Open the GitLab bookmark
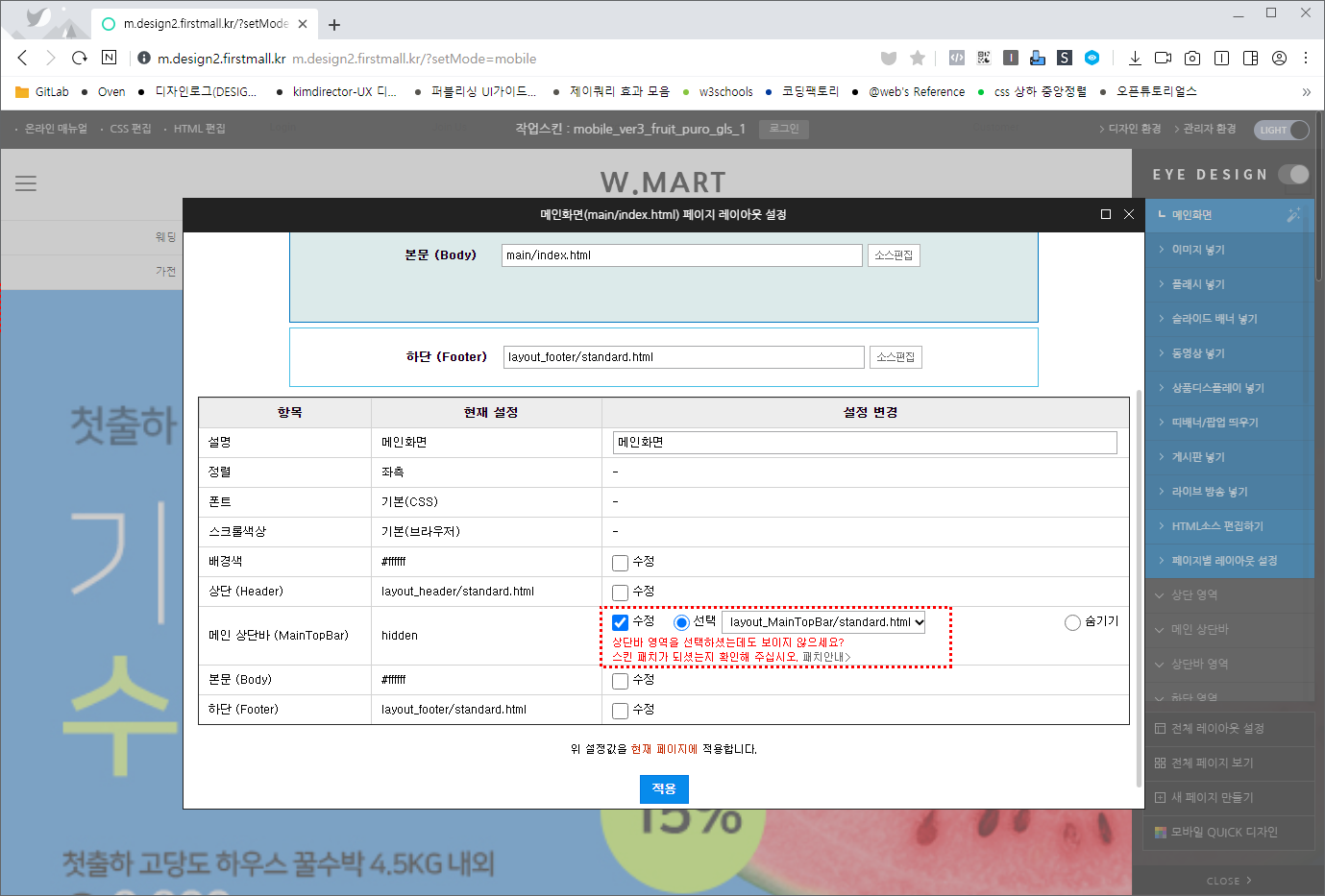 pos(42,92)
